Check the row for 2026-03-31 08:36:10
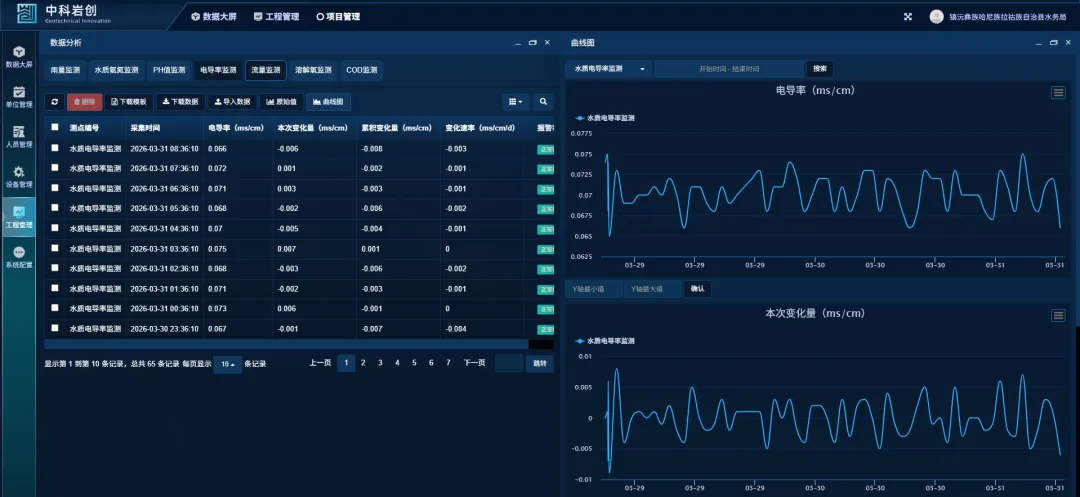 pos(55,149)
